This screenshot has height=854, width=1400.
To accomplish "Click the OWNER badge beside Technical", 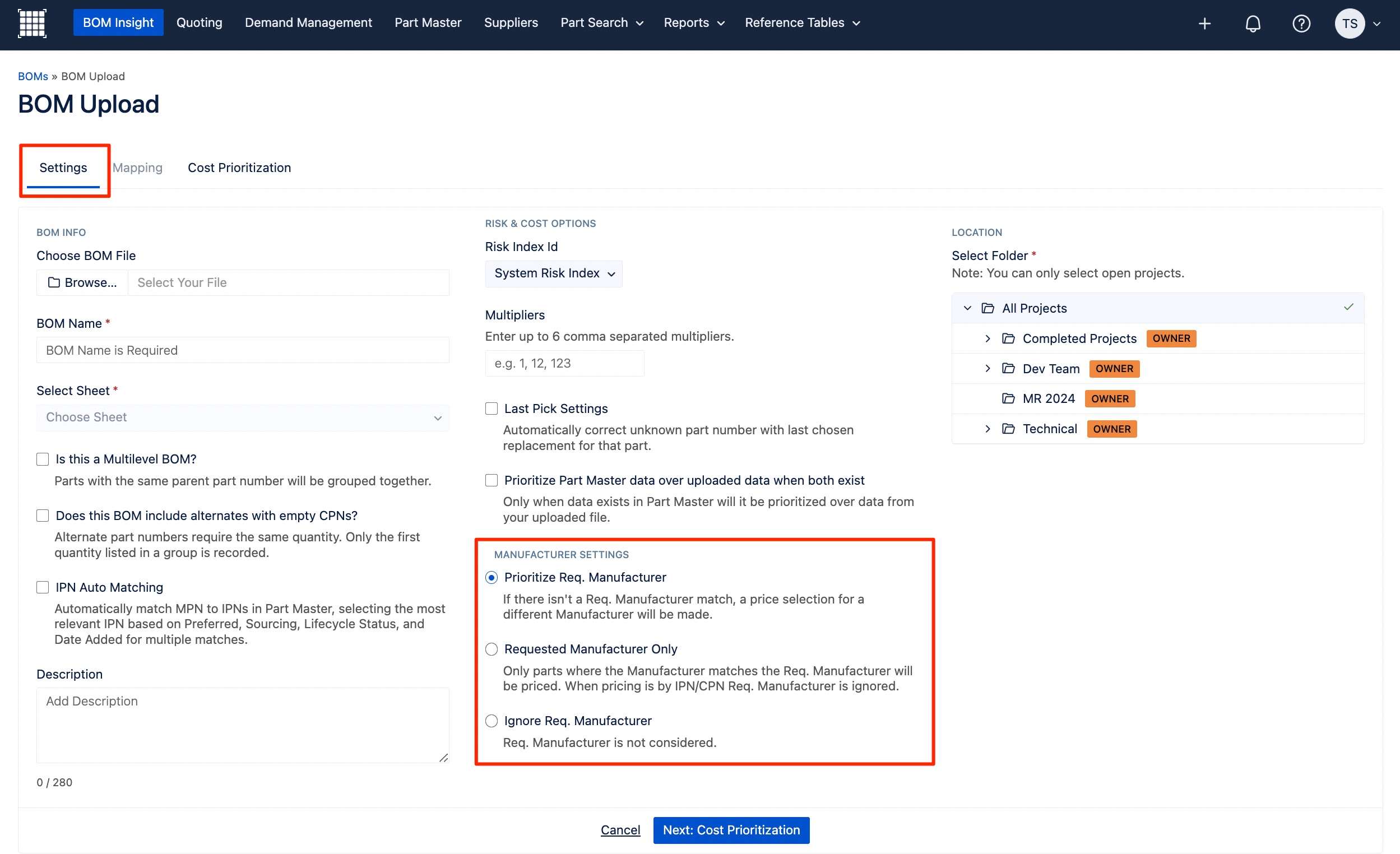I will pyautogui.click(x=1112, y=429).
